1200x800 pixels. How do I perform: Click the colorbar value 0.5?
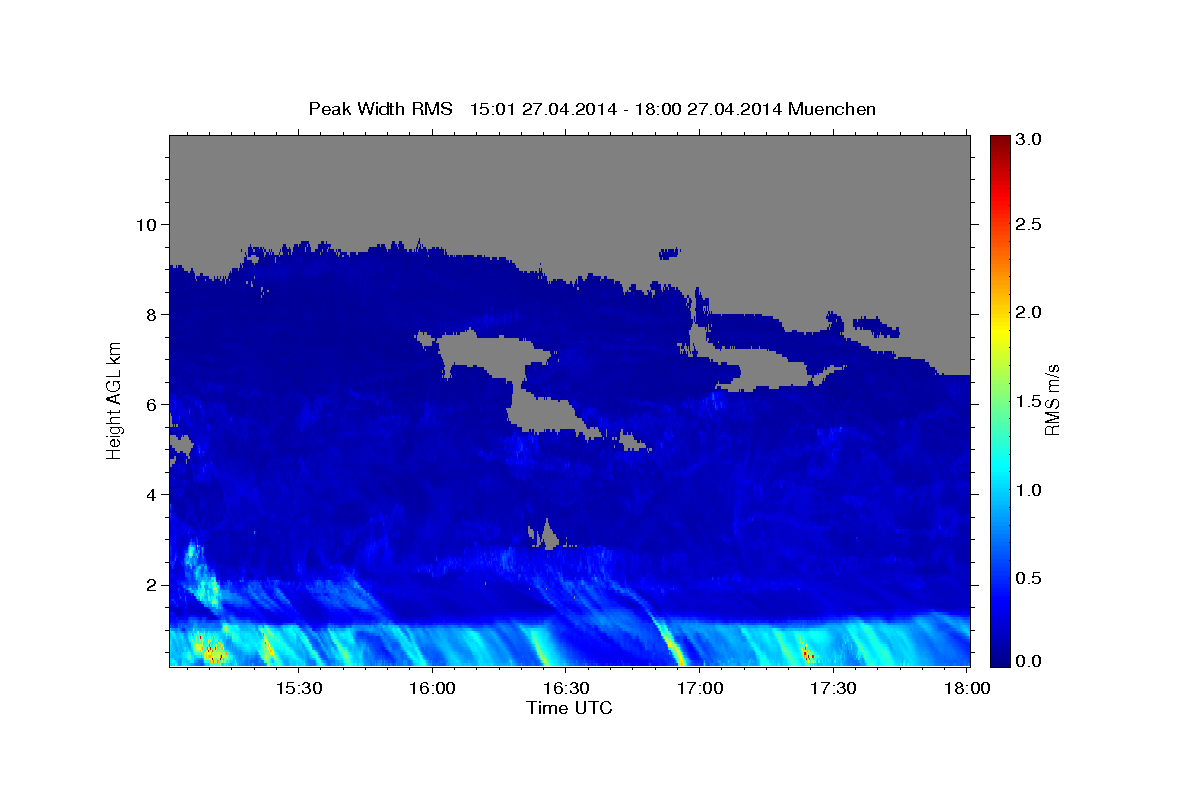[x=1030, y=578]
